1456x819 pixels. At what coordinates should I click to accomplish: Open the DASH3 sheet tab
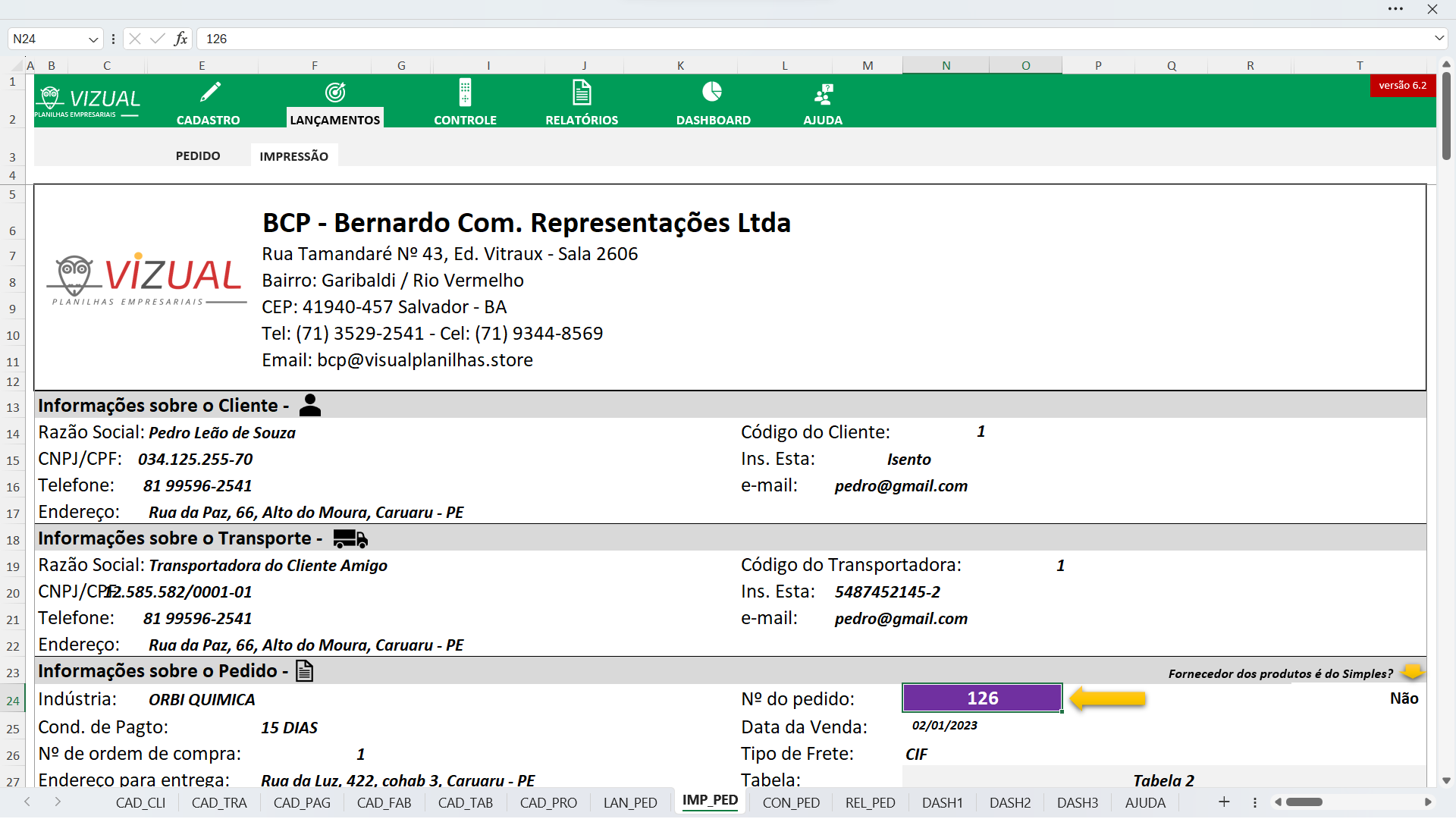point(1078,802)
